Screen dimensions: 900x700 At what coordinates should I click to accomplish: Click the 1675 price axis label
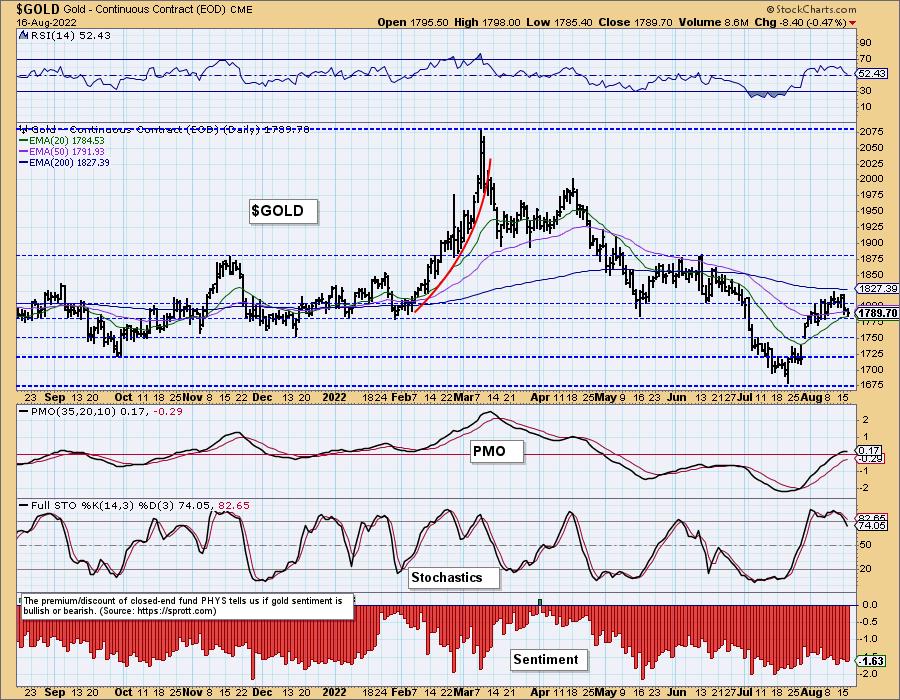tap(872, 384)
